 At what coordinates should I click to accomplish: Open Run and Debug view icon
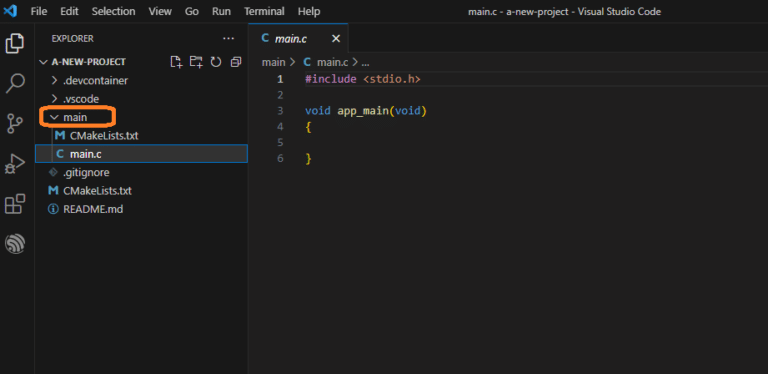point(15,164)
